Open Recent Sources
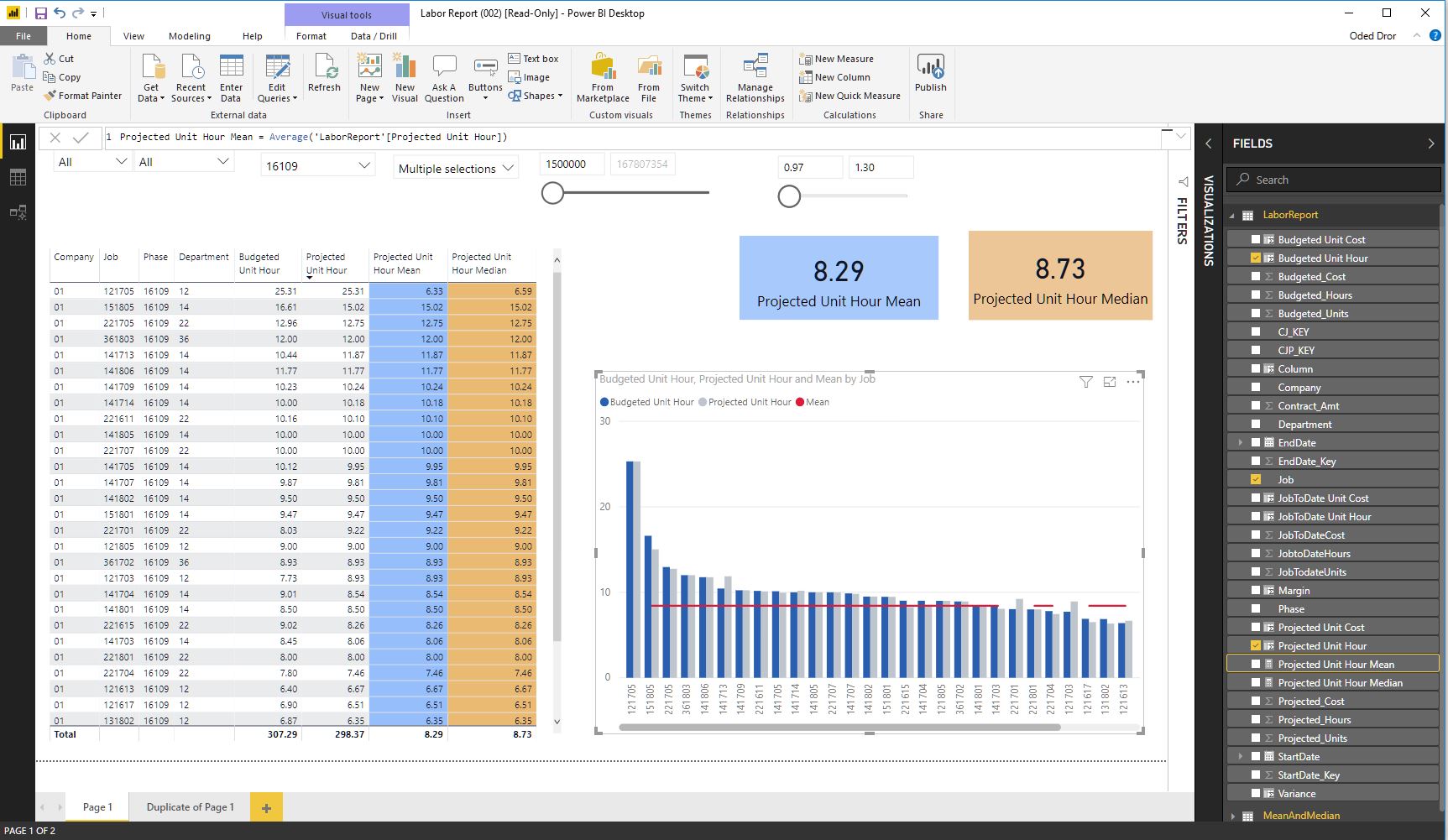Screen dimensions: 1448x840 click(191, 78)
